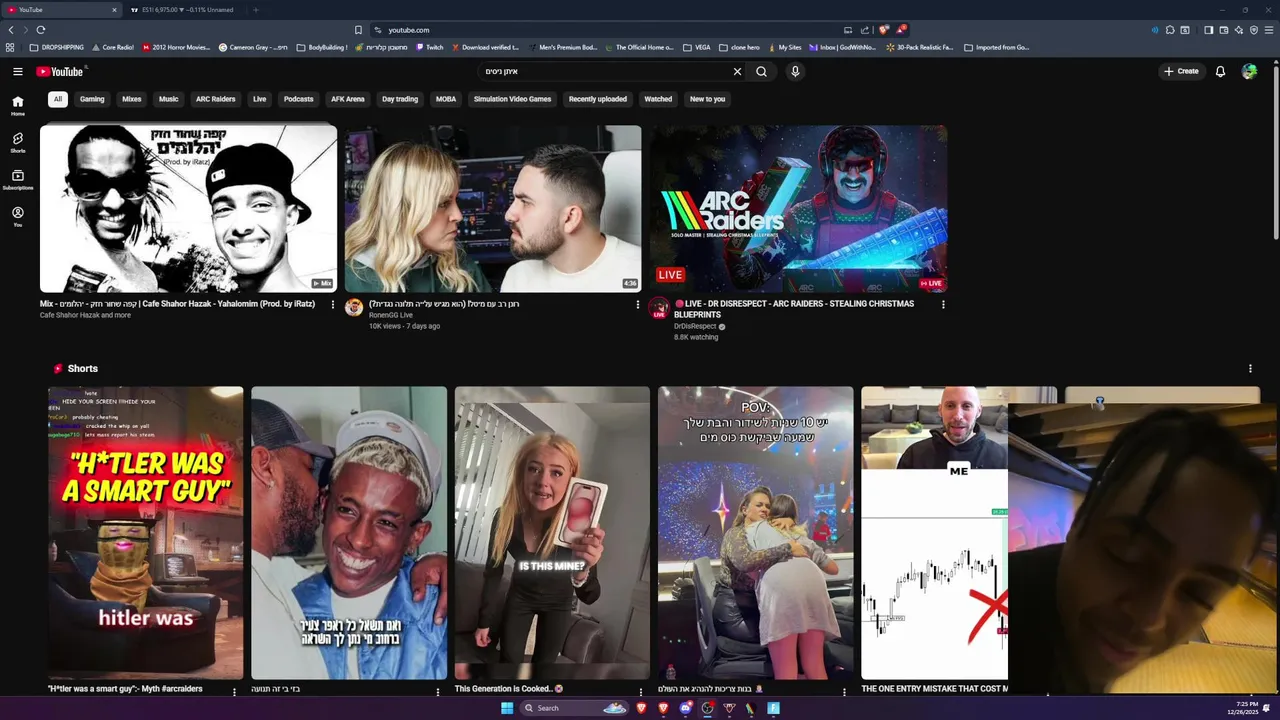The width and height of the screenshot is (1280, 720).
Task: Open options for H*tler was smart short
Action: [x=235, y=691]
